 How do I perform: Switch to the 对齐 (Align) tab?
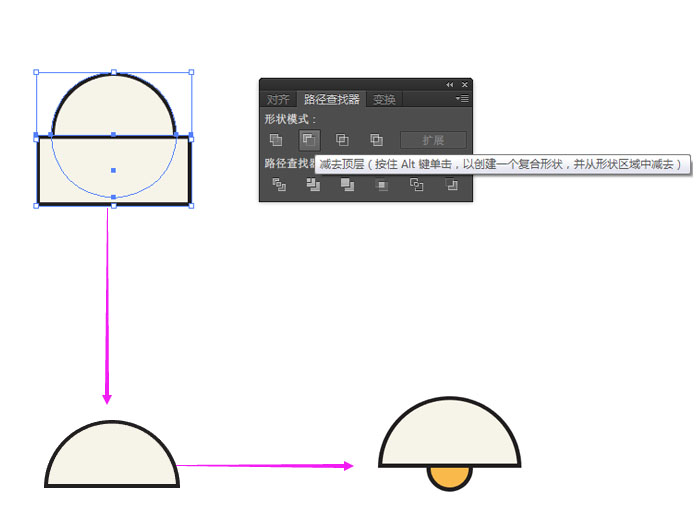(x=278, y=99)
